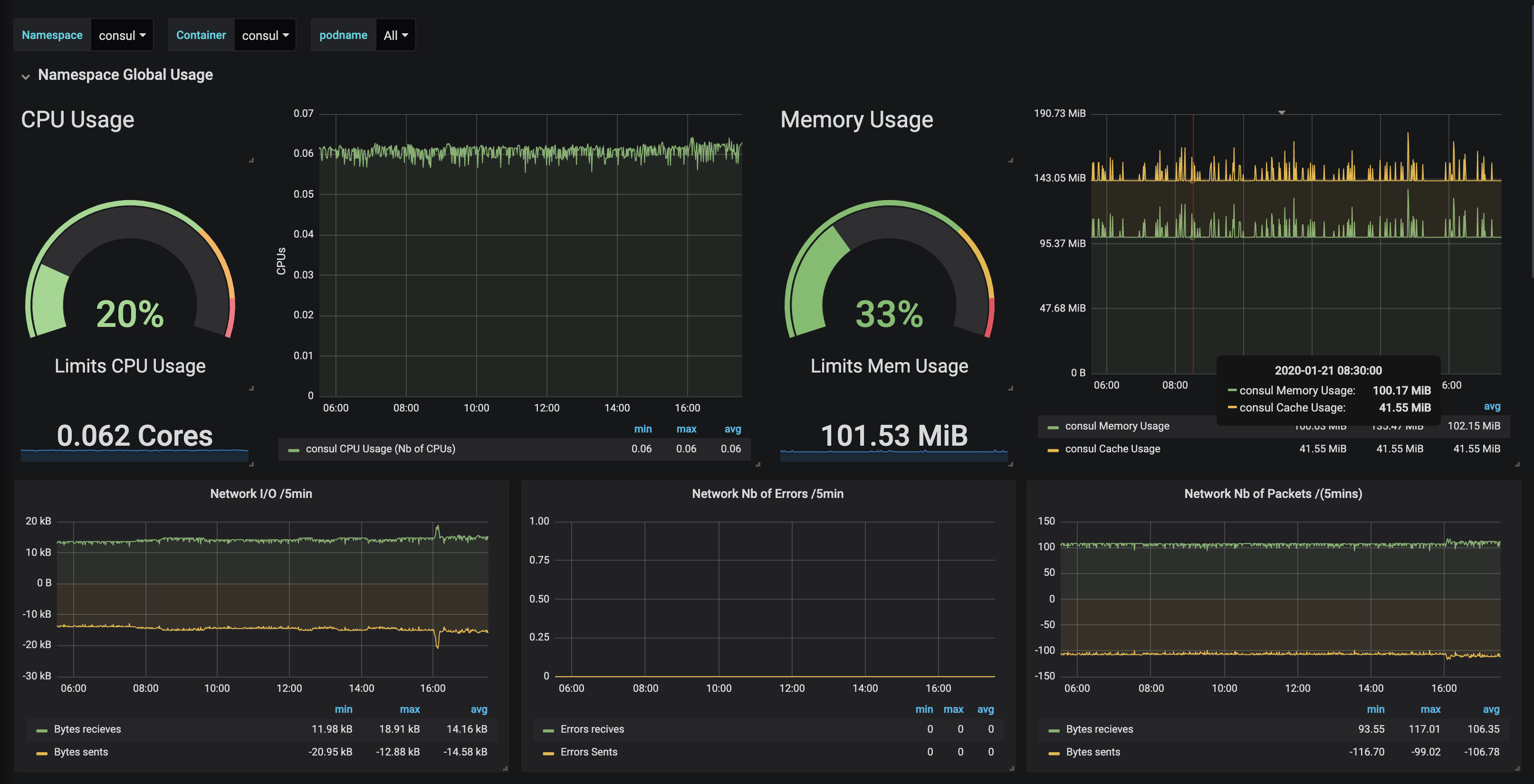This screenshot has width=1534, height=784.
Task: Grab resize handle of Network Nb of Errors panel
Action: click(1011, 768)
